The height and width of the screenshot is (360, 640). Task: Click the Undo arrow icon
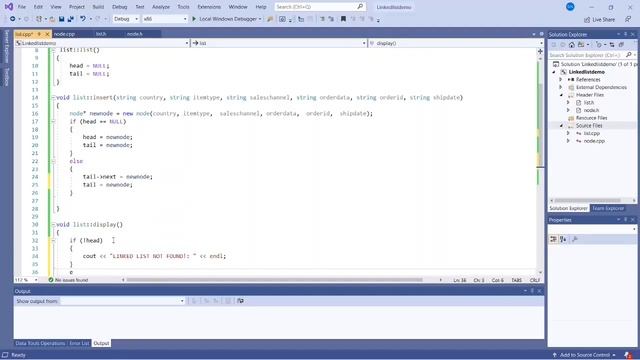click(83, 19)
